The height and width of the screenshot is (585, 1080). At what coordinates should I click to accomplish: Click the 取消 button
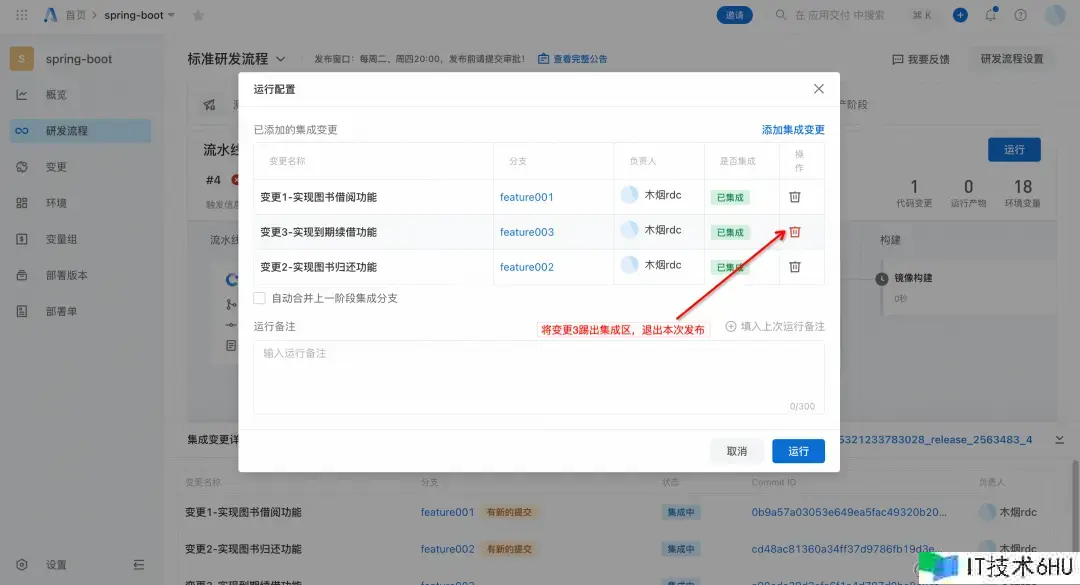[737, 451]
